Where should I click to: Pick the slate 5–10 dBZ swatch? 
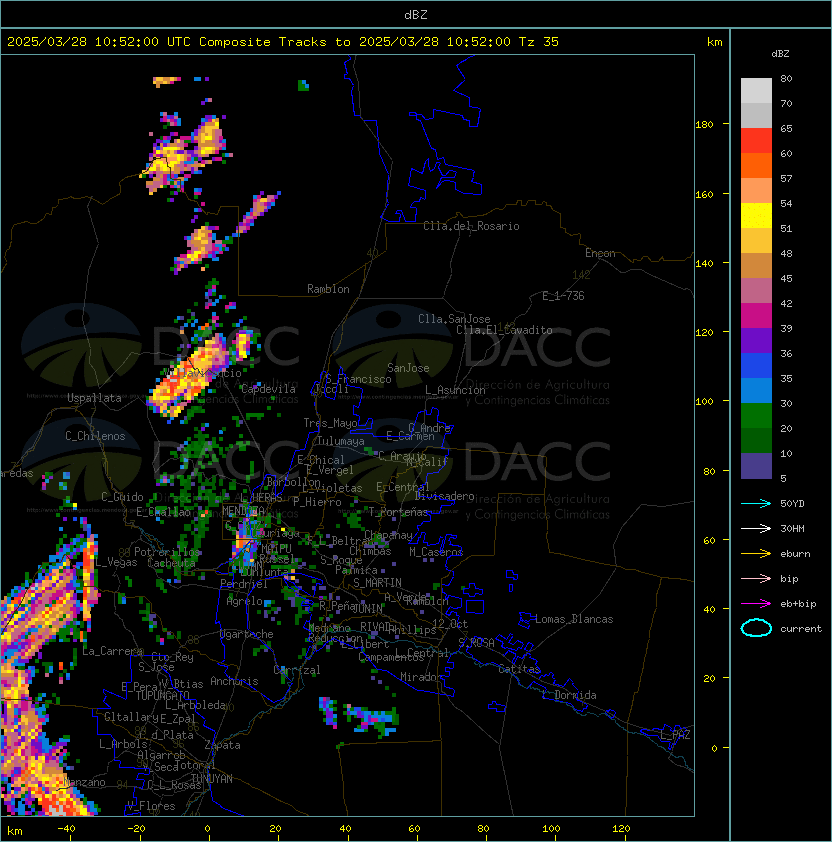point(756,466)
